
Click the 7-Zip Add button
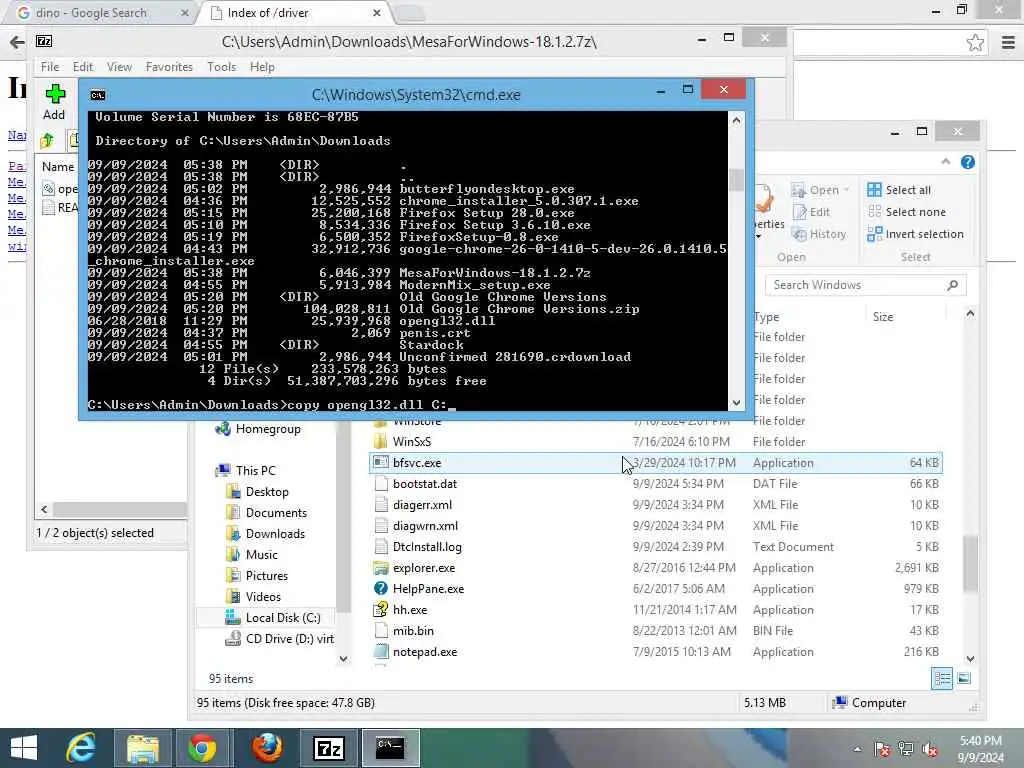54,102
